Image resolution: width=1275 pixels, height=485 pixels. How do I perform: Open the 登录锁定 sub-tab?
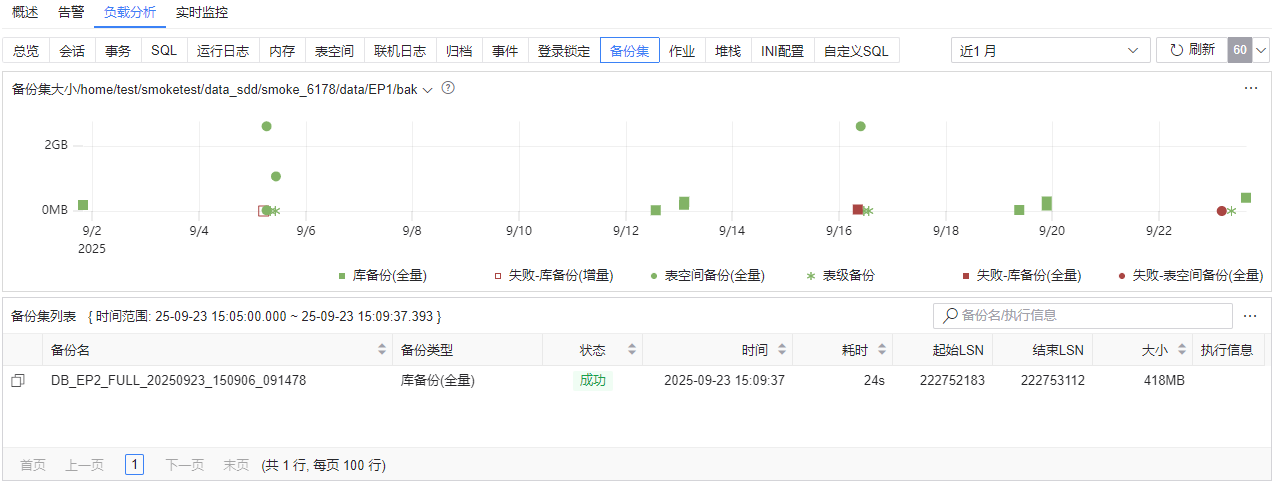click(564, 50)
